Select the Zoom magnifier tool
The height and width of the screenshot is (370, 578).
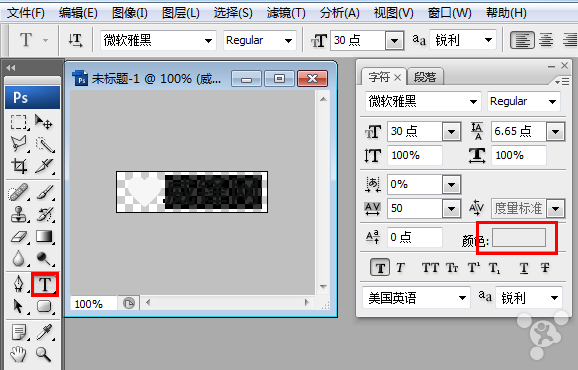point(43,355)
